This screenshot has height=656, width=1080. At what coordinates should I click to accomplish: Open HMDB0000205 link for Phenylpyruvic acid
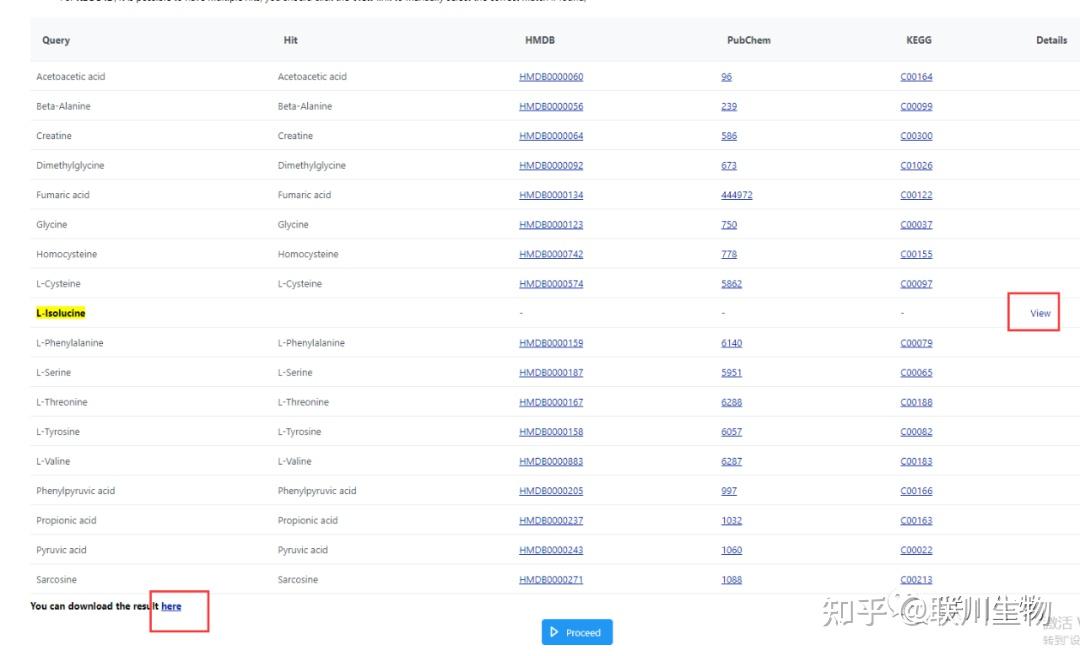click(551, 491)
